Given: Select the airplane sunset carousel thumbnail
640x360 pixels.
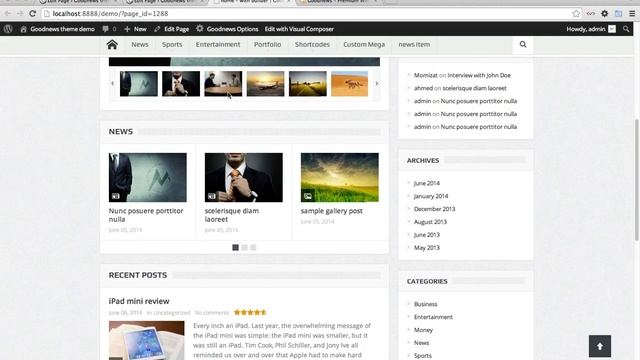Looking at the screenshot, I should (x=265, y=84).
